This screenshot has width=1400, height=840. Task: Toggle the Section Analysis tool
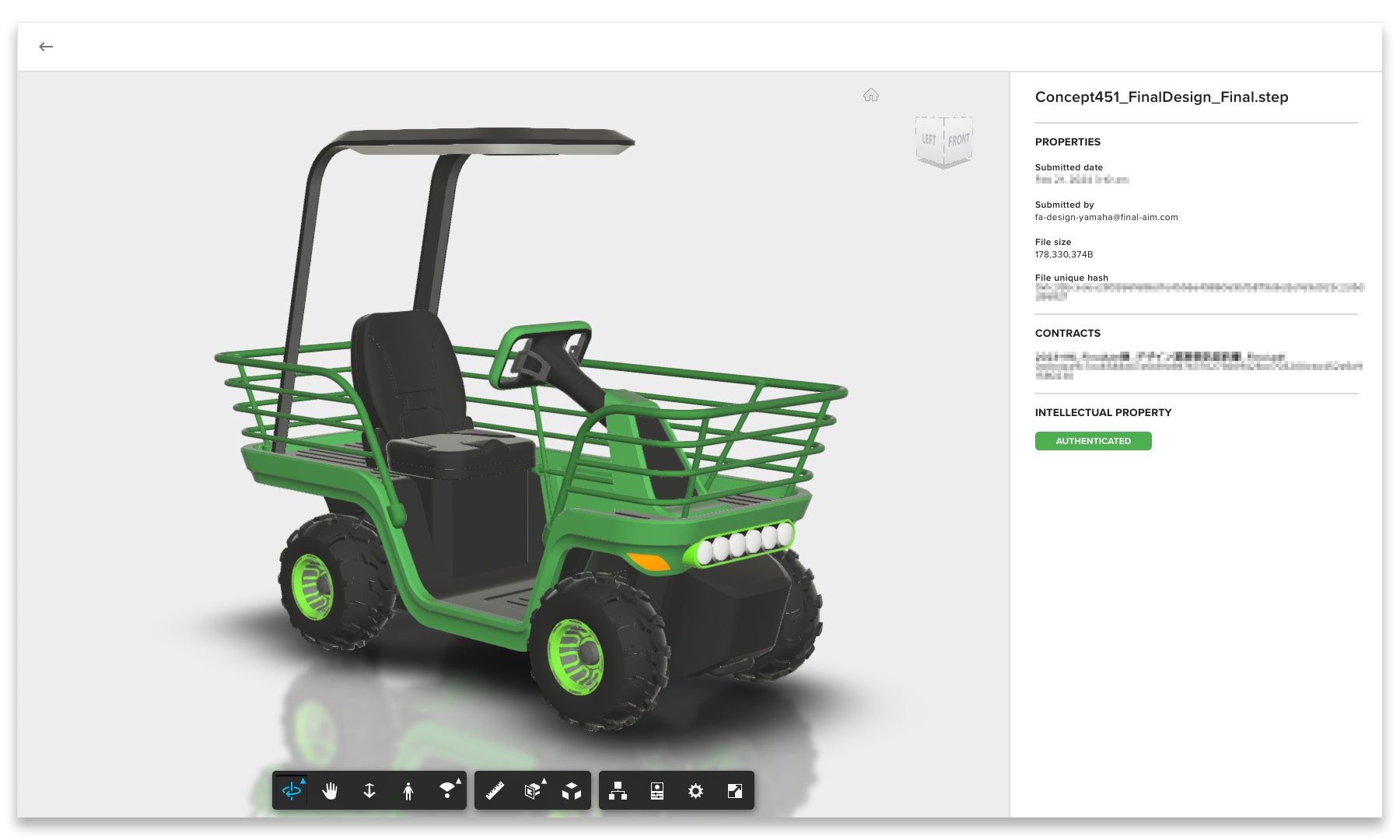pyautogui.click(x=533, y=792)
